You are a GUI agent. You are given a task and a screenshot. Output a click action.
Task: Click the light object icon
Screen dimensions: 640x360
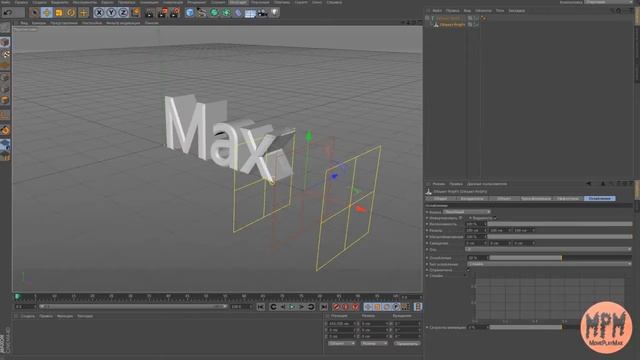(x=275, y=13)
